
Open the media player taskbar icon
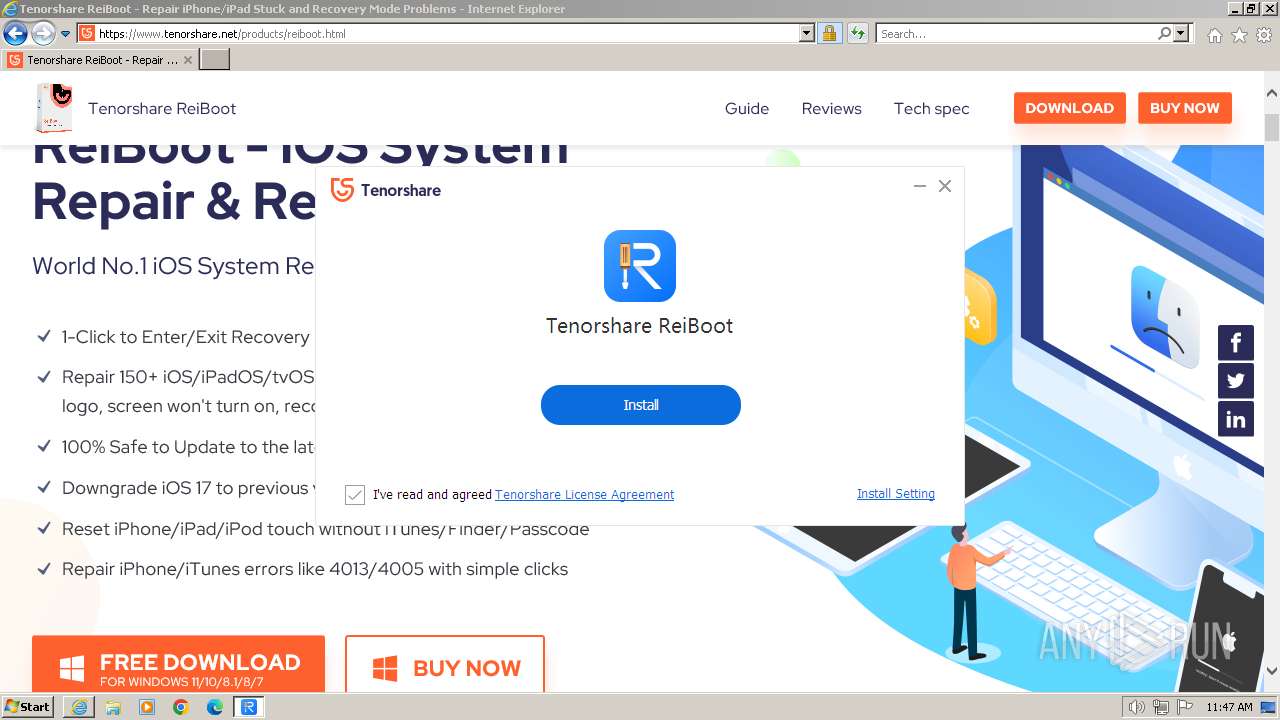point(147,707)
